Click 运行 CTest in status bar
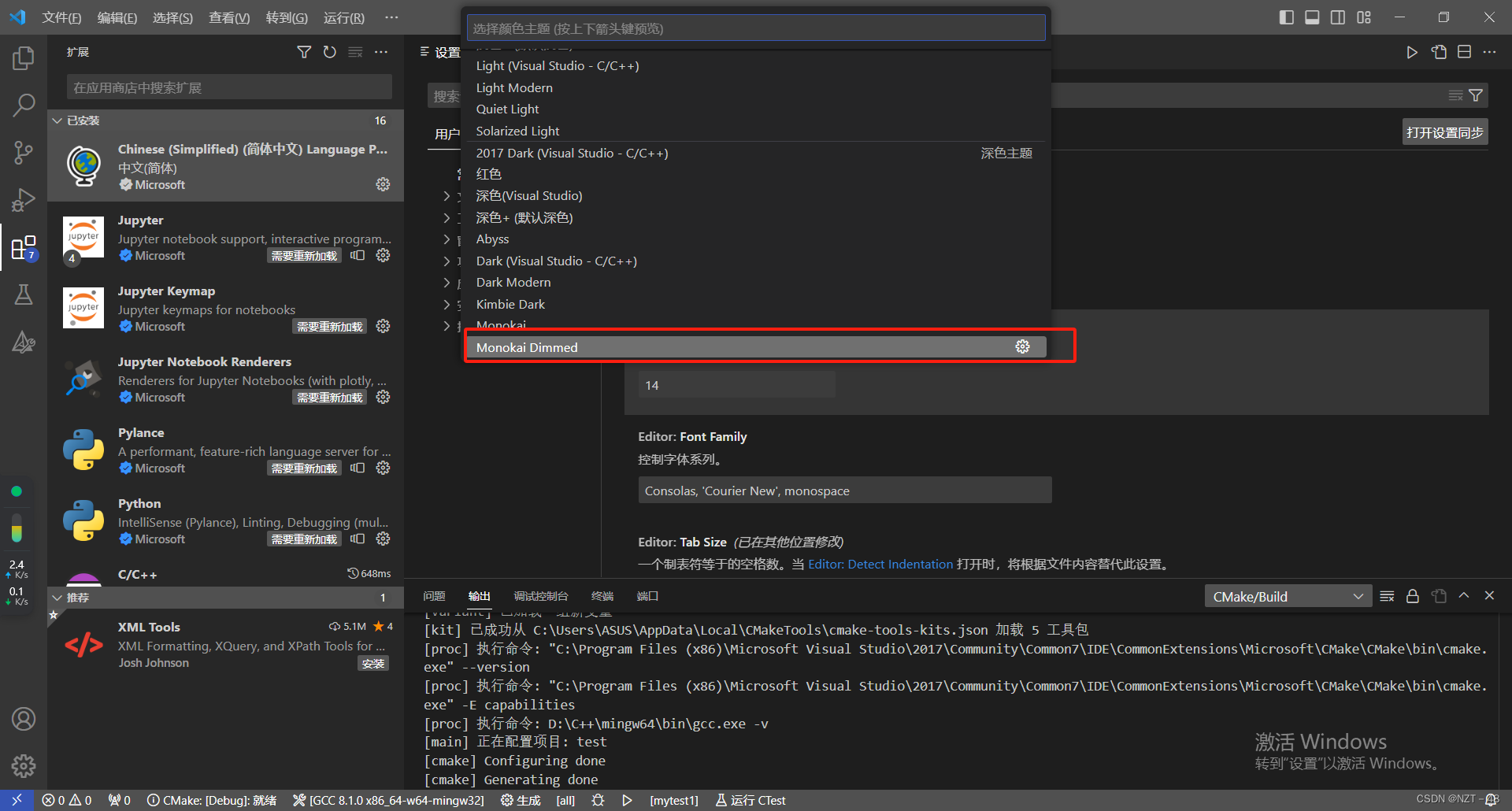1512x811 pixels. [x=750, y=800]
